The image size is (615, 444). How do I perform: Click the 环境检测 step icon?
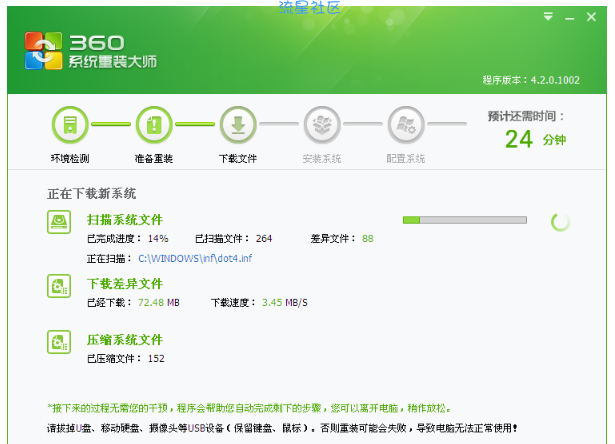tap(70, 125)
